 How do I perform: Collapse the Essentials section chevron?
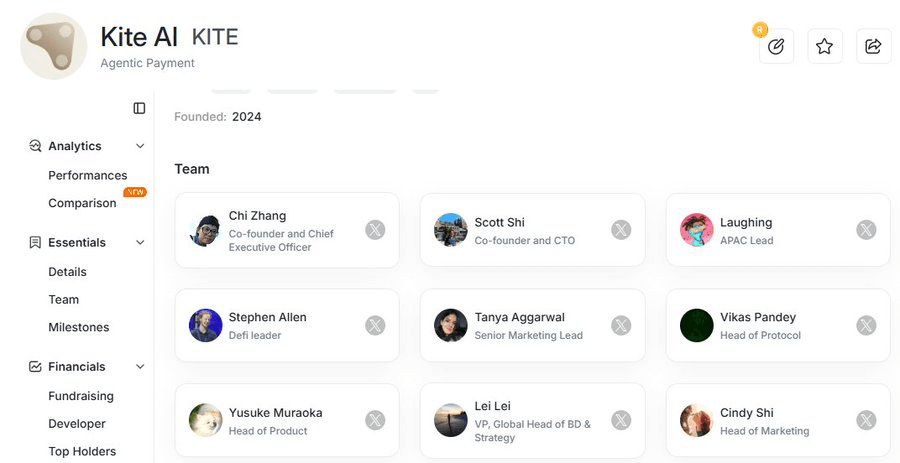tap(140, 242)
